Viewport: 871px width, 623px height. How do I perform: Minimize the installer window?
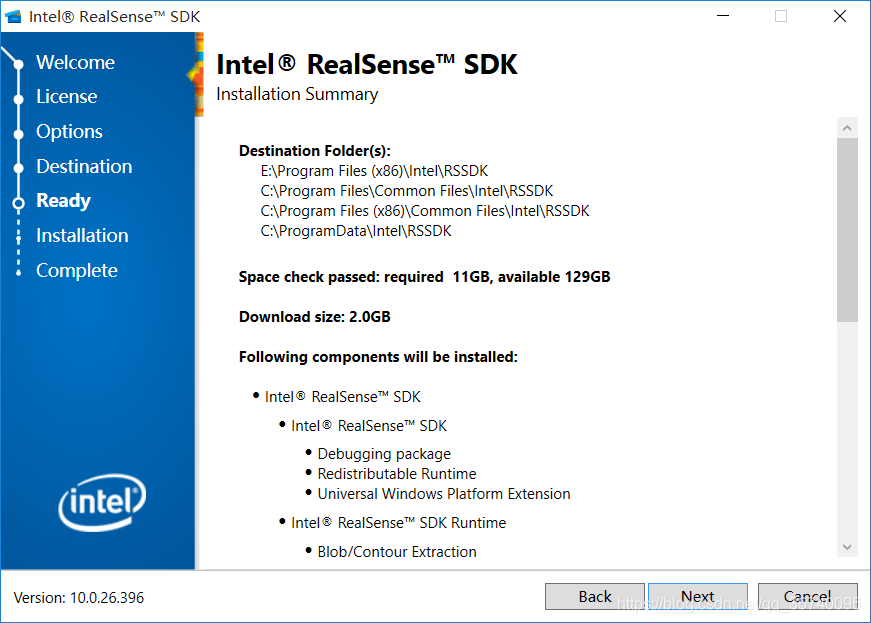click(x=723, y=16)
